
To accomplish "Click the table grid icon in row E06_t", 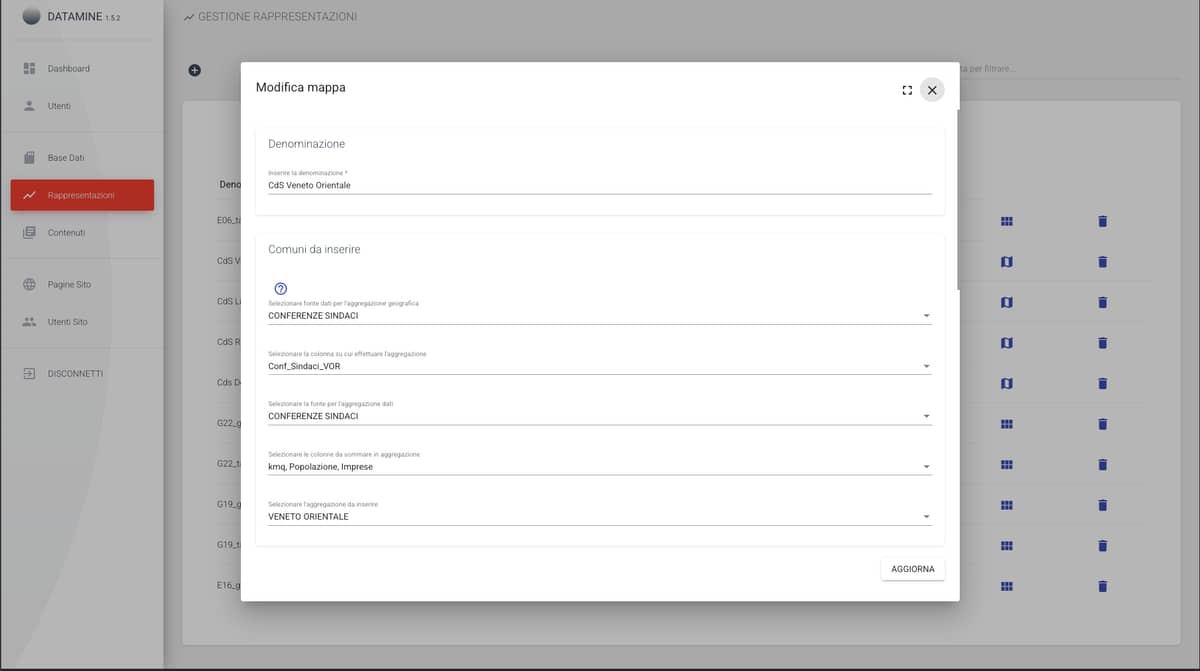I will tap(1007, 221).
